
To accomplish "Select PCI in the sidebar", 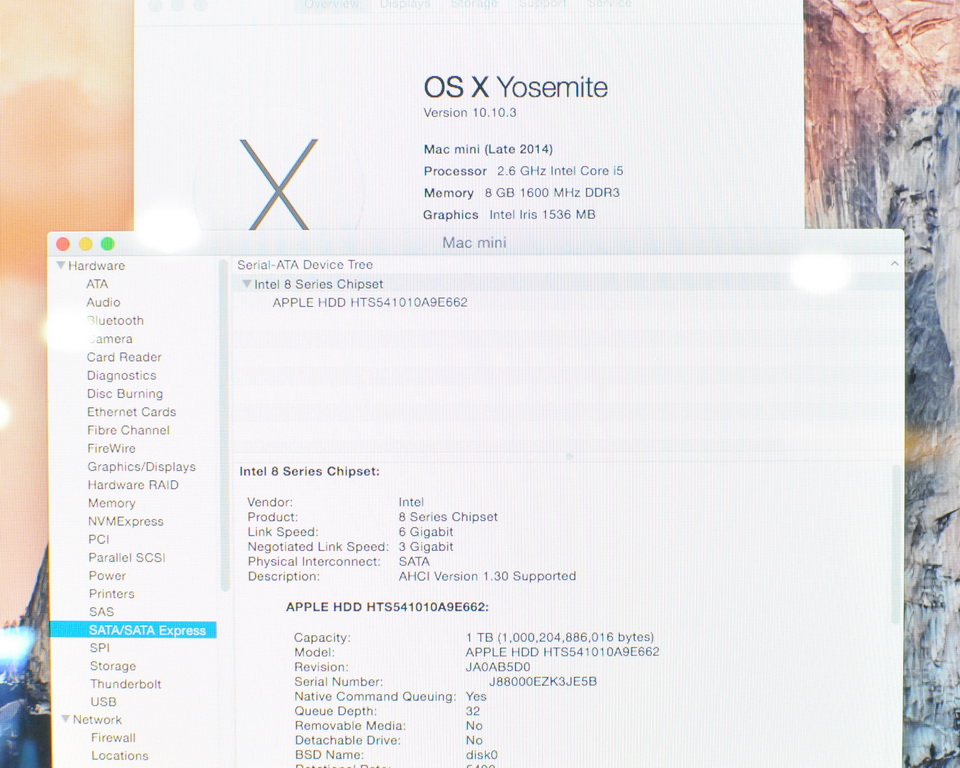I will pos(99,540).
